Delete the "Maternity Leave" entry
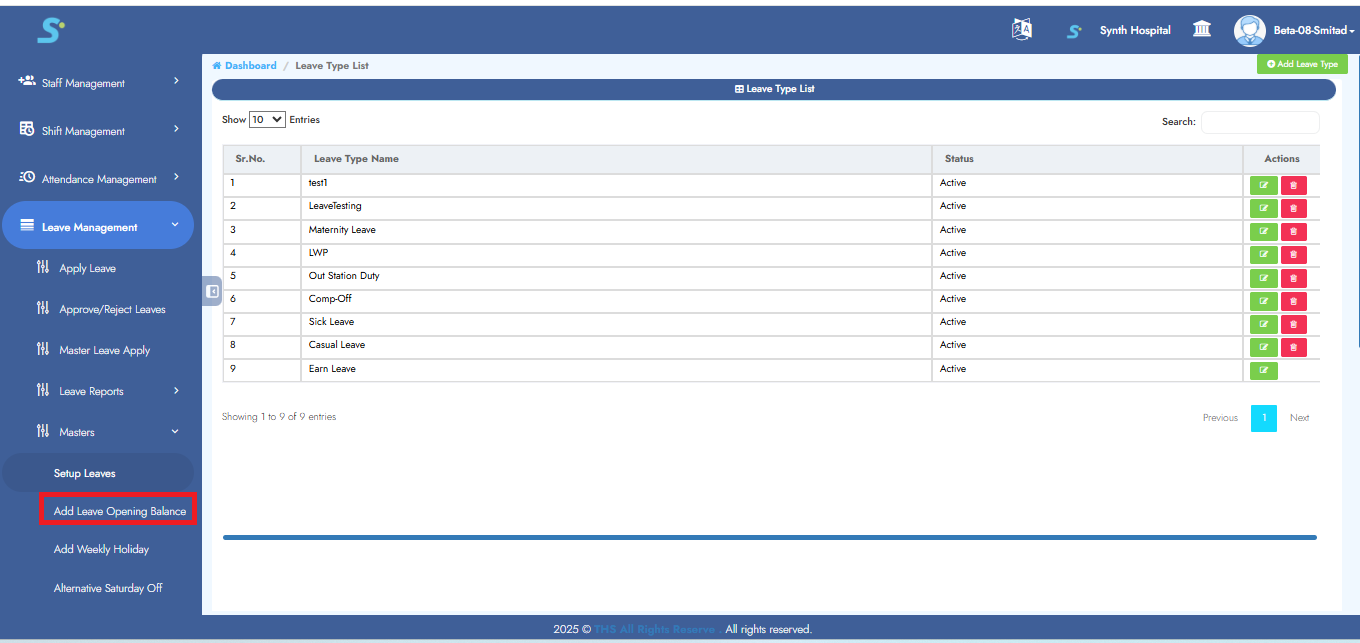The image size is (1360, 643). [x=1293, y=231]
